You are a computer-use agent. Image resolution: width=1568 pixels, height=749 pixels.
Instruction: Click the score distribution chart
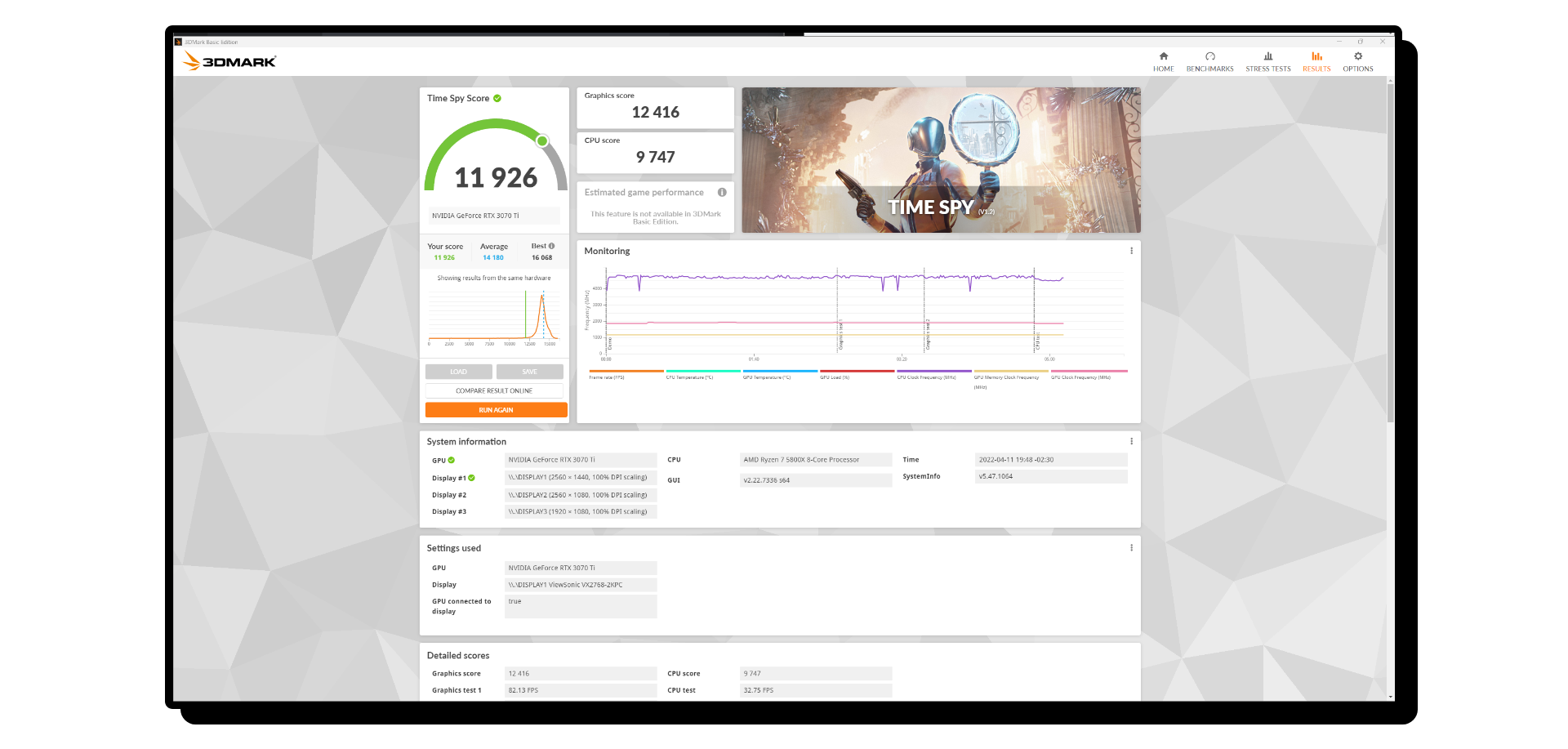494,317
